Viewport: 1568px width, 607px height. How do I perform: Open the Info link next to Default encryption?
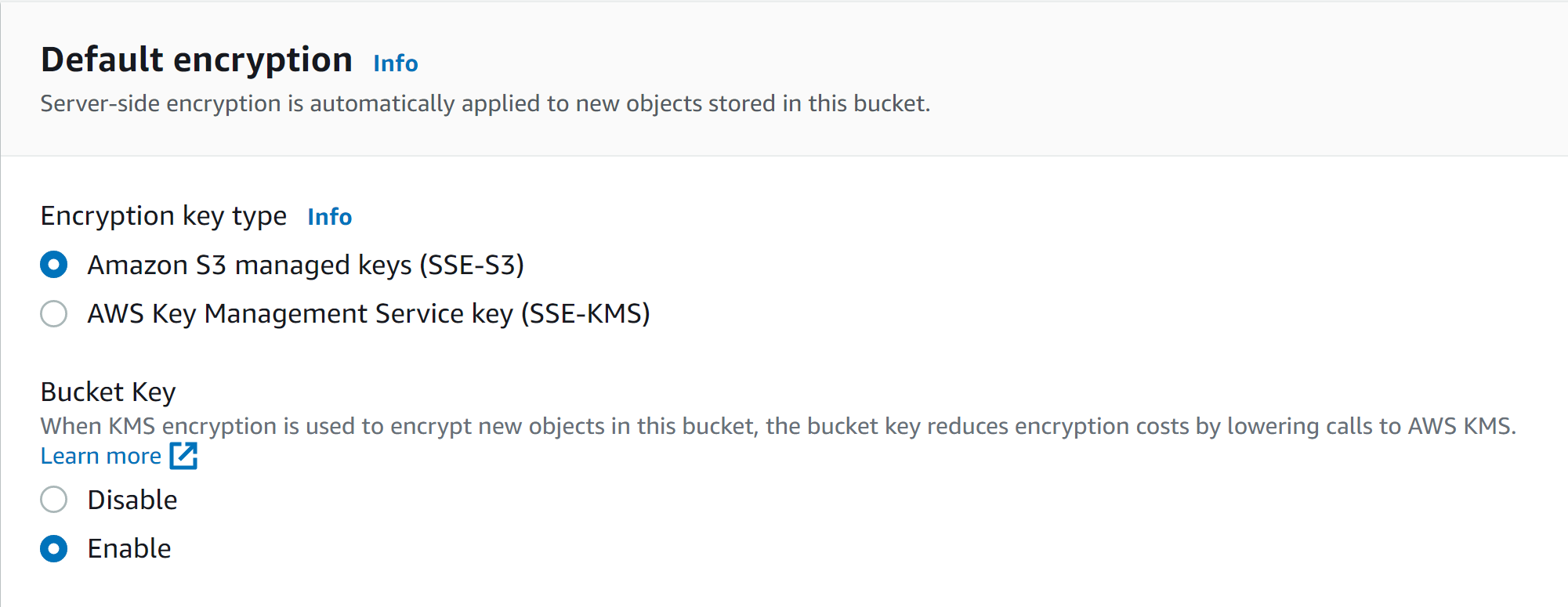tap(395, 63)
